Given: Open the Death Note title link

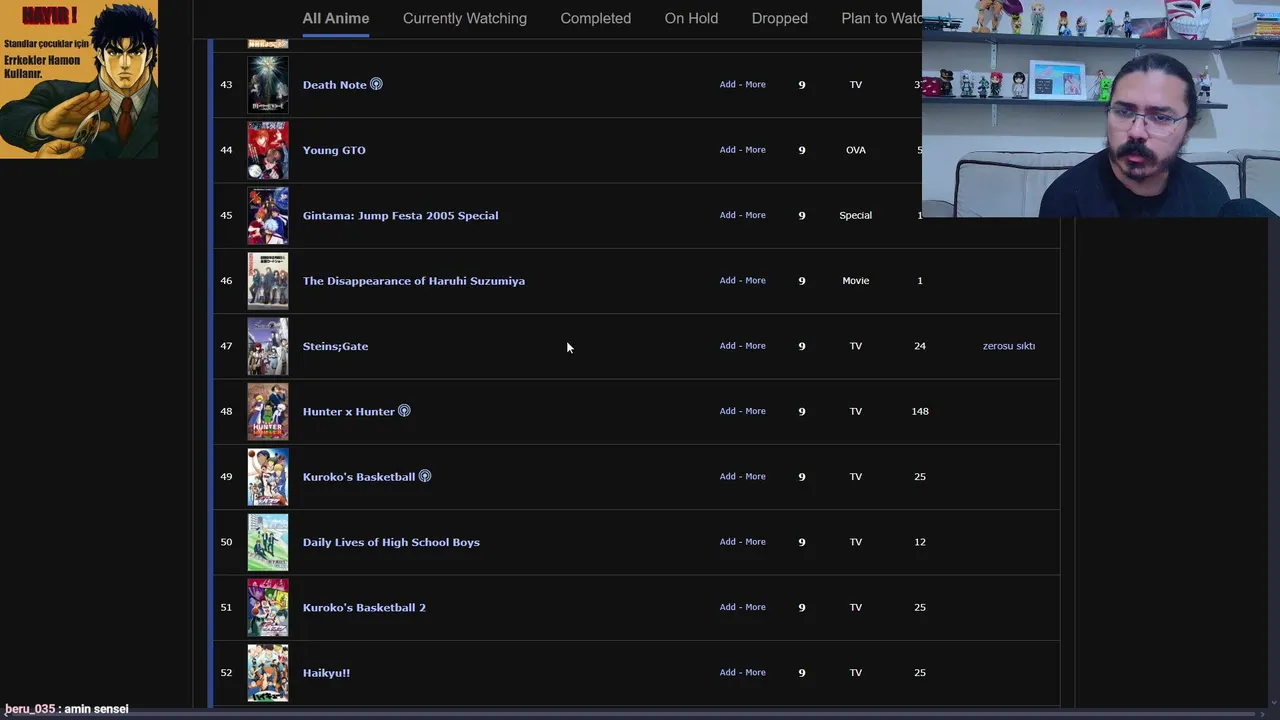Looking at the screenshot, I should click(x=335, y=85).
